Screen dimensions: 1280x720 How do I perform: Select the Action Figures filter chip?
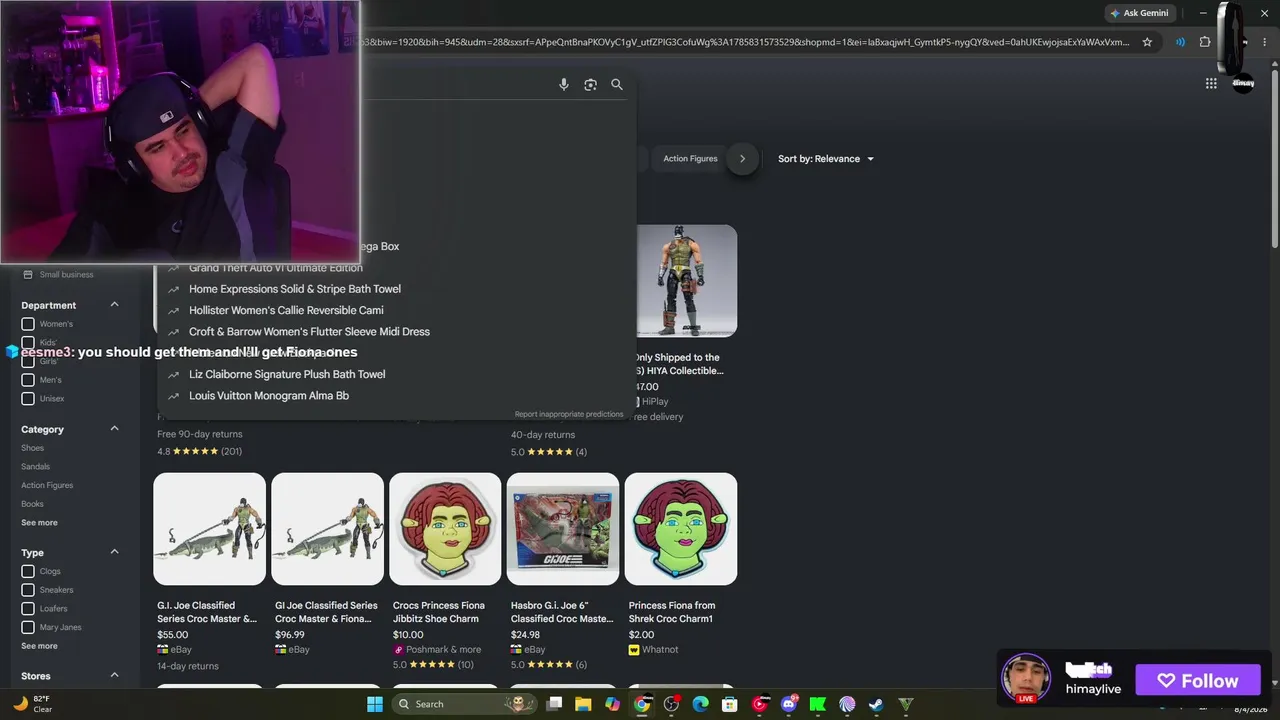pos(690,159)
